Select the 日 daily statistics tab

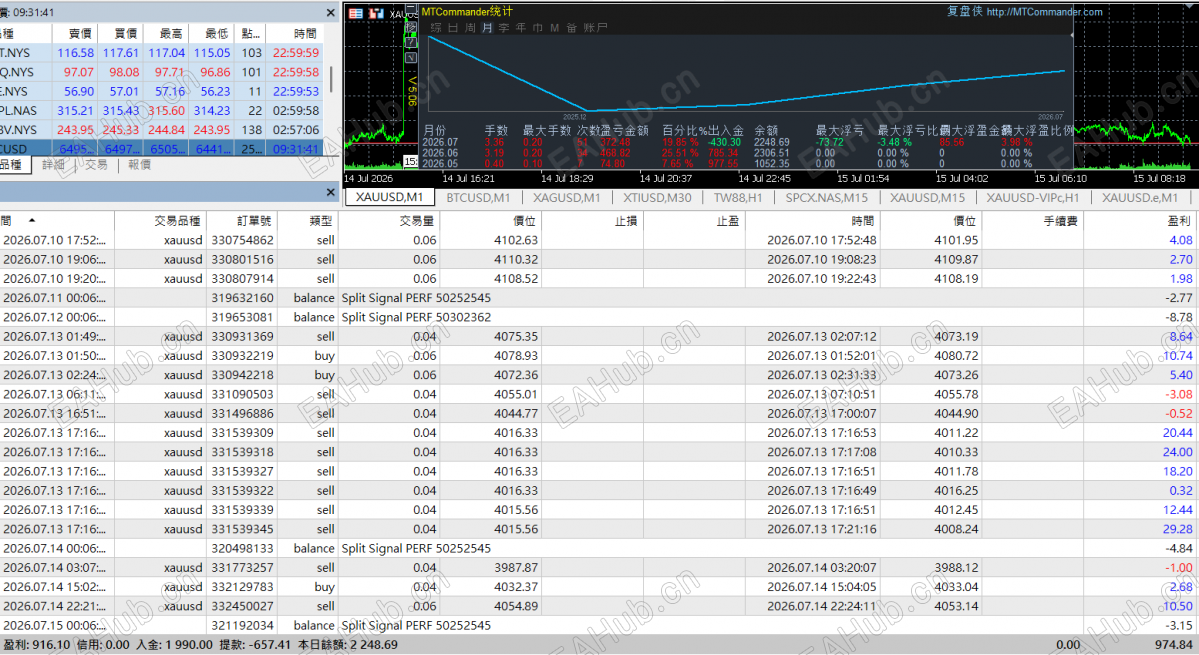pyautogui.click(x=453, y=28)
